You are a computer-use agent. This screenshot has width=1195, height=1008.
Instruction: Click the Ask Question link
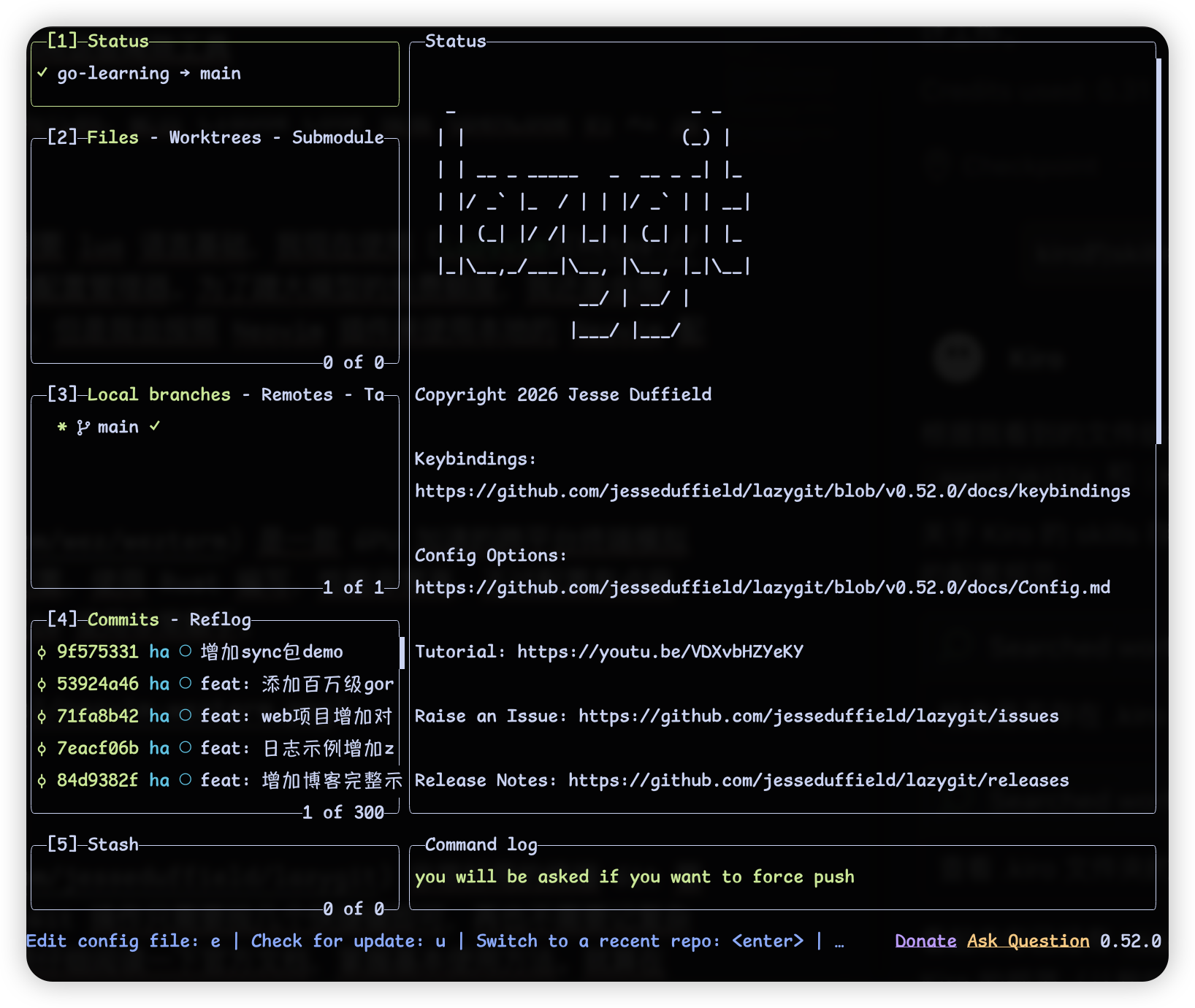1028,941
